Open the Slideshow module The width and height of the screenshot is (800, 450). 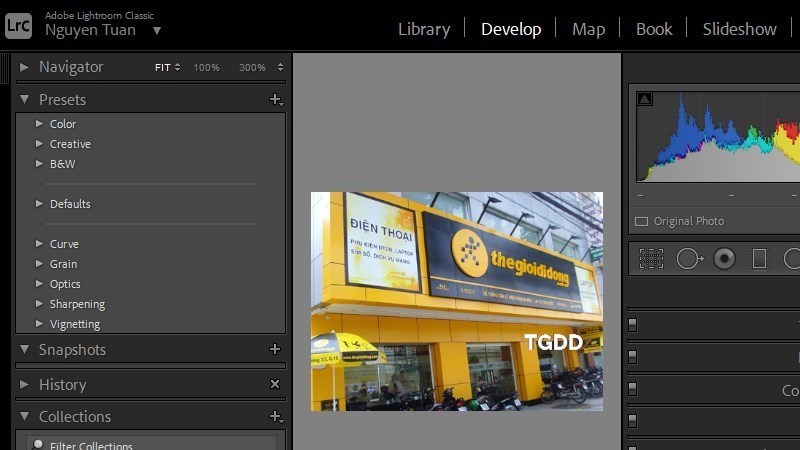739,29
